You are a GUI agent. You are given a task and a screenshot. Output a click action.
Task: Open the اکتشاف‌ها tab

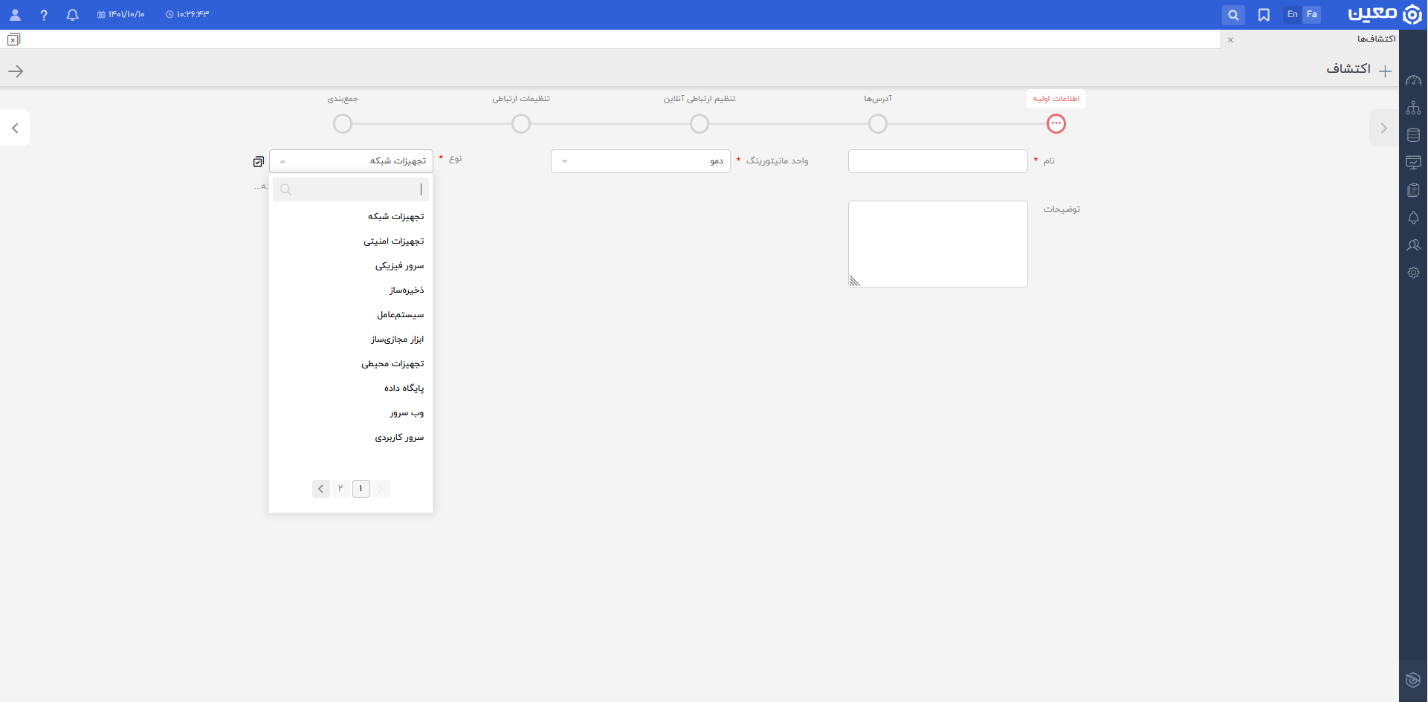coord(1376,39)
